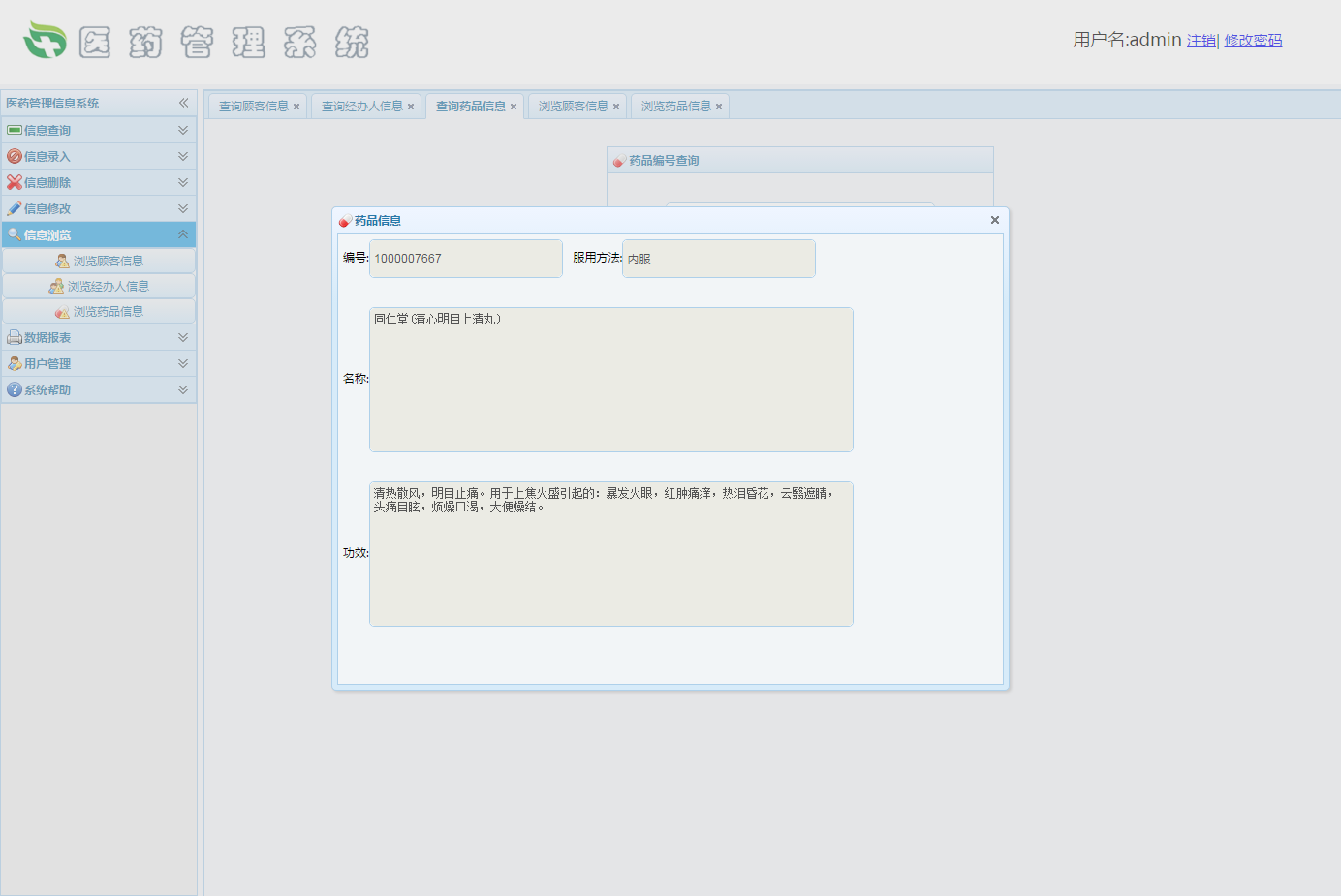The image size is (1341, 896).
Task: Click the 医药管理信息系统 sidebar title
Action: (52, 104)
